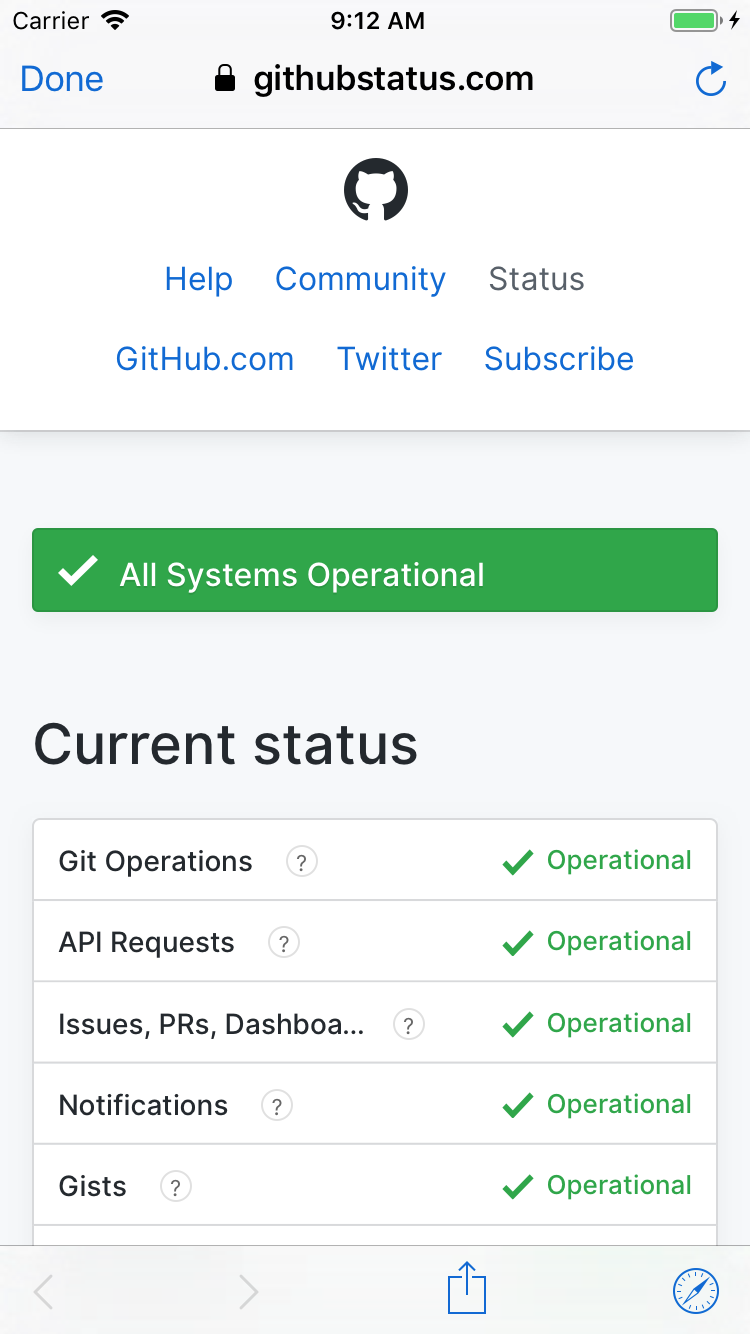The image size is (750, 1334).
Task: Tap Operational status for Issues, PRs row
Action: (x=619, y=1024)
